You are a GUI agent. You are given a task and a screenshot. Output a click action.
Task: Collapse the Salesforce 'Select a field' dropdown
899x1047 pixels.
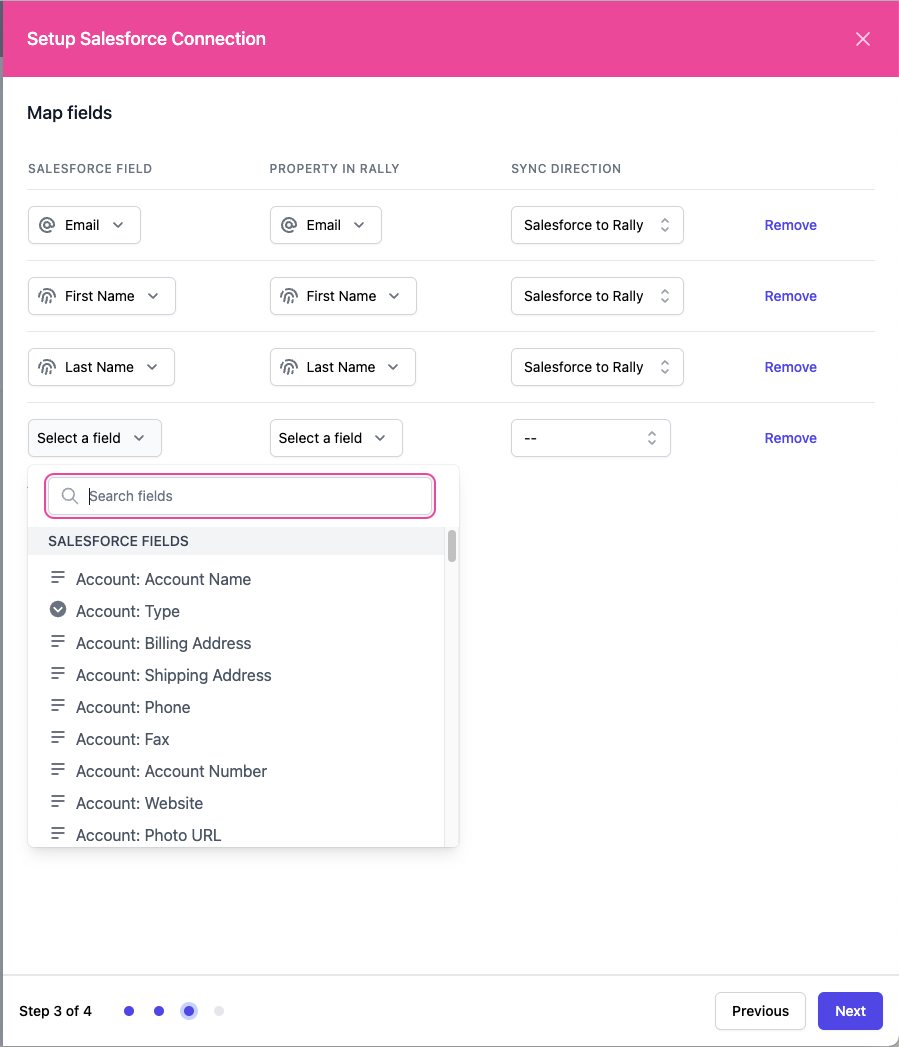point(95,438)
